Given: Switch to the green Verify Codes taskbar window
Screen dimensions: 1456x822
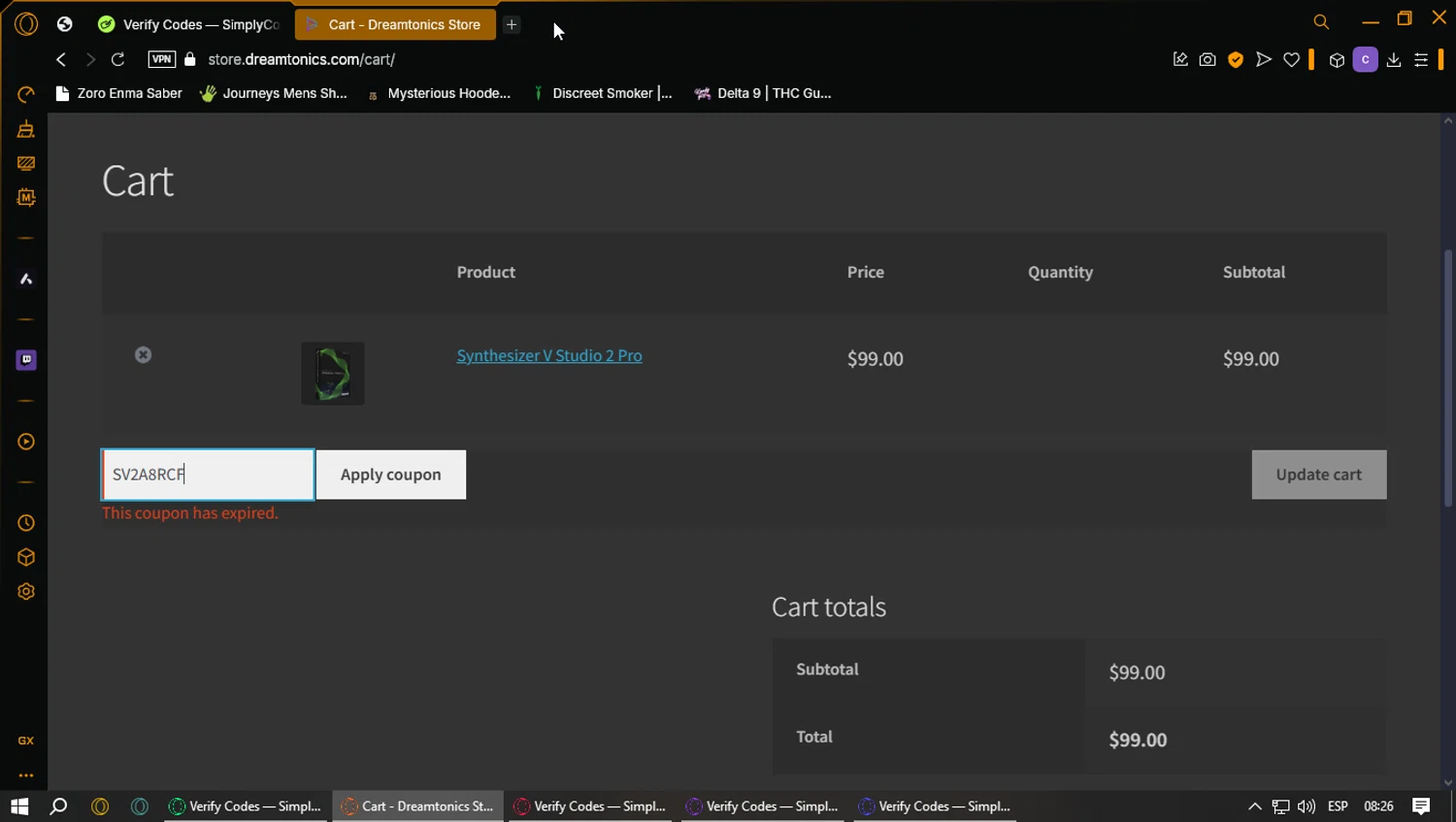Looking at the screenshot, I should pos(246,806).
